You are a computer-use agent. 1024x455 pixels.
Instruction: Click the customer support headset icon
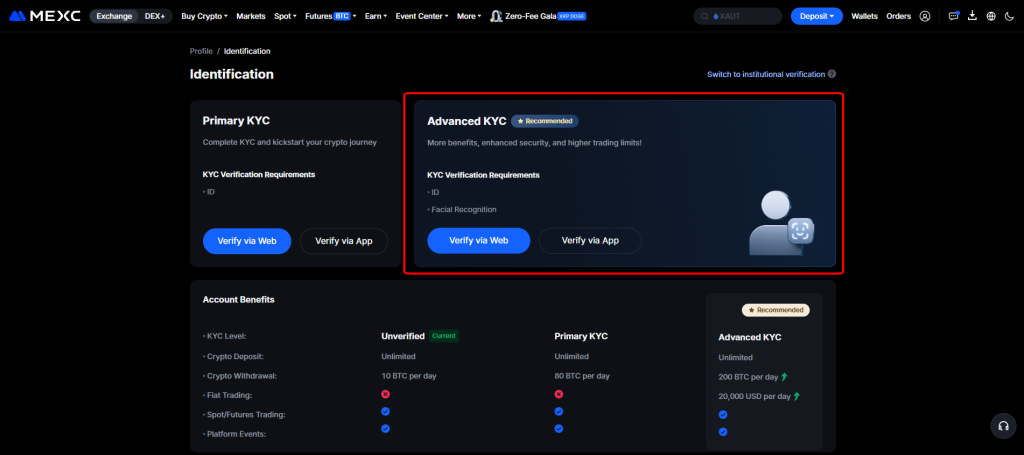point(1002,426)
